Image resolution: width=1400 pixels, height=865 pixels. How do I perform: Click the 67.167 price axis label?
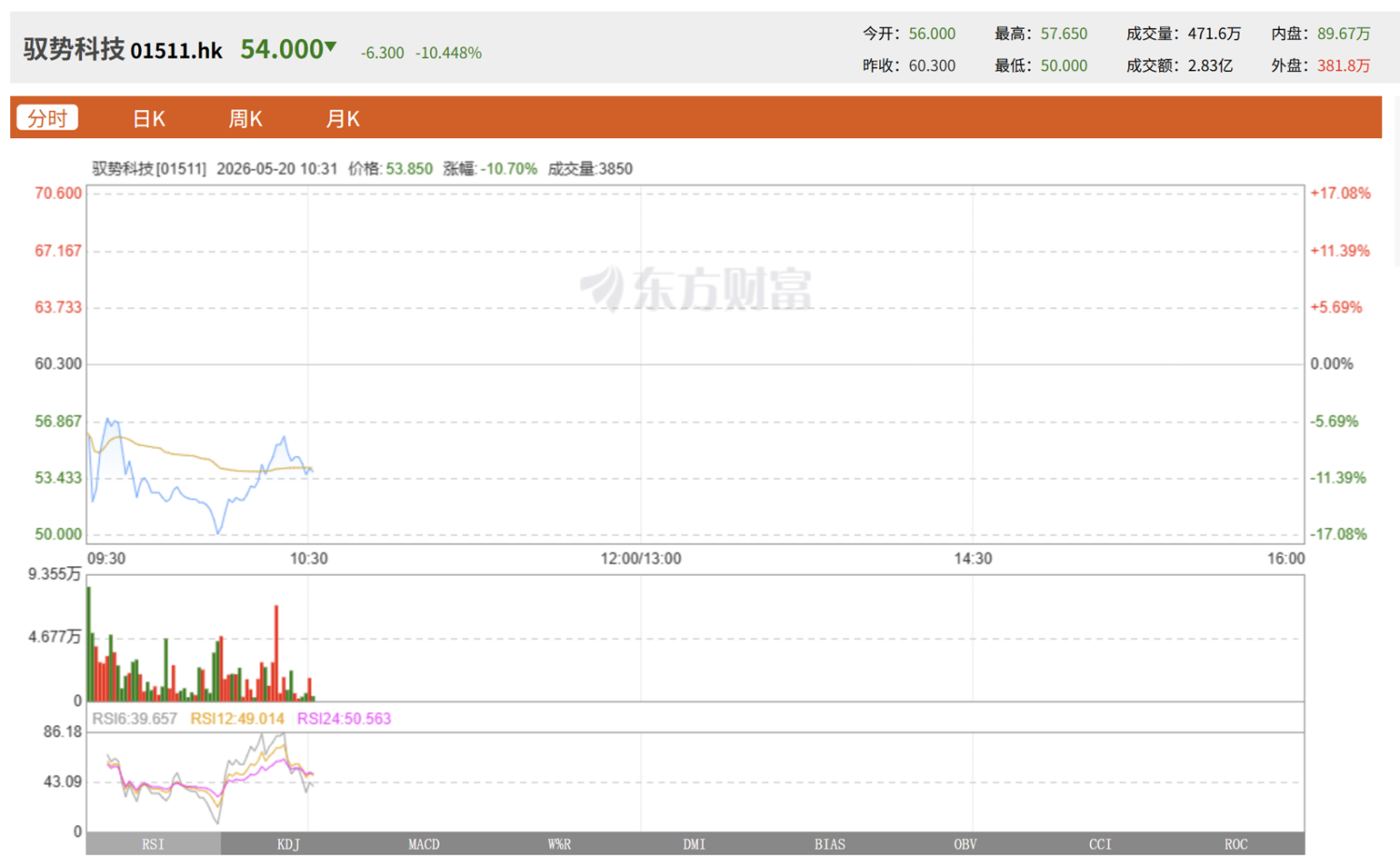[x=58, y=251]
